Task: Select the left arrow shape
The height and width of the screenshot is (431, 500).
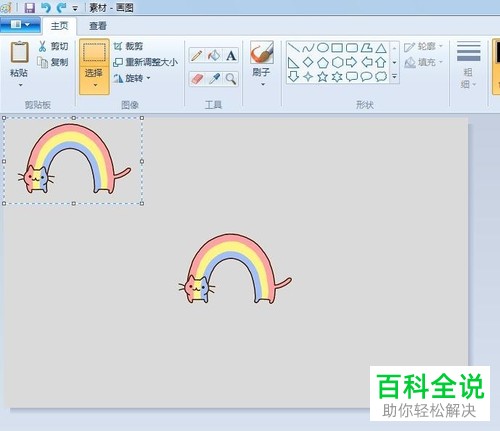Action: coord(366,62)
